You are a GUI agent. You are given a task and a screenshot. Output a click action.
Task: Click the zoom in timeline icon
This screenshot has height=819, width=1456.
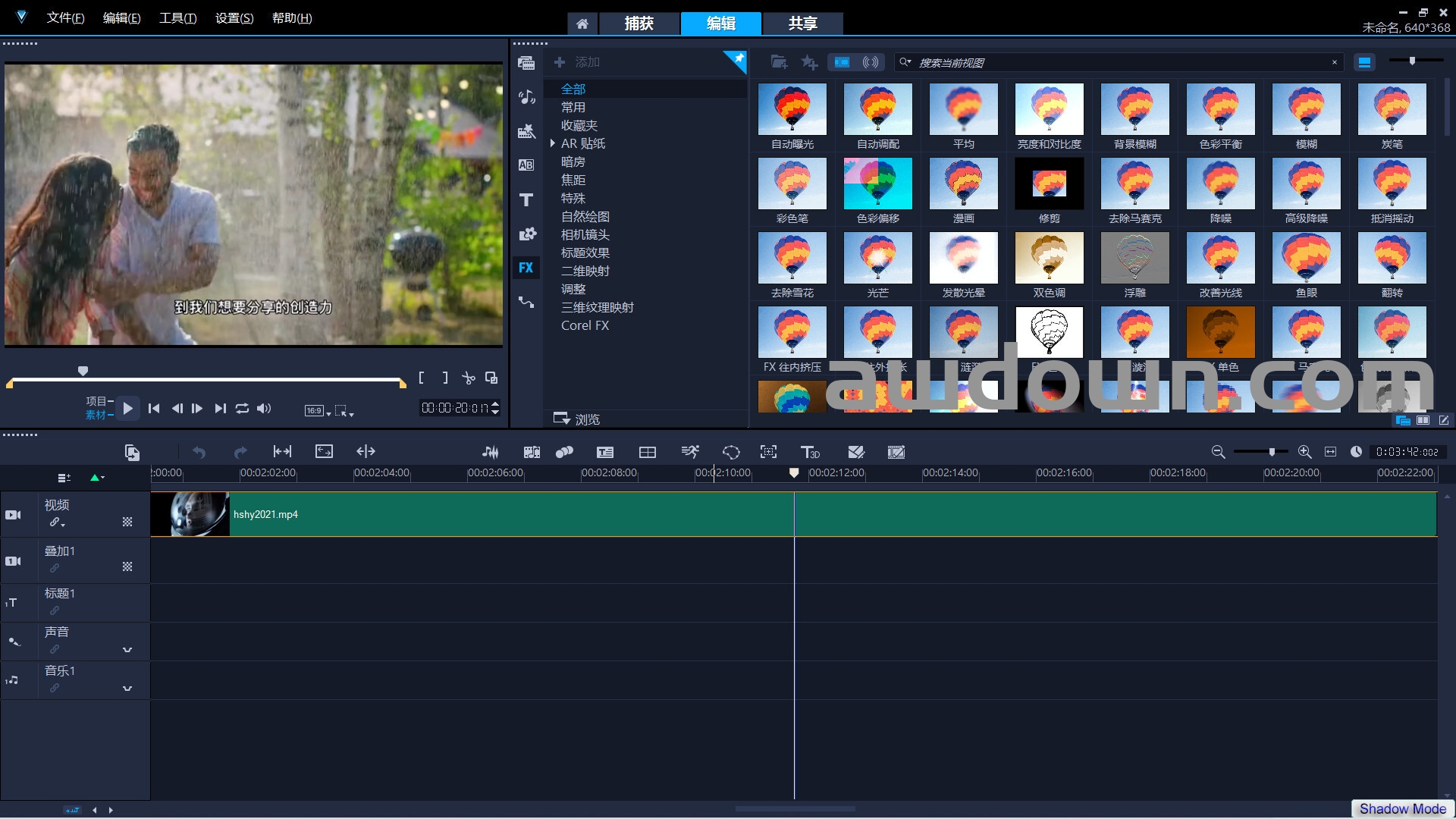[1304, 452]
